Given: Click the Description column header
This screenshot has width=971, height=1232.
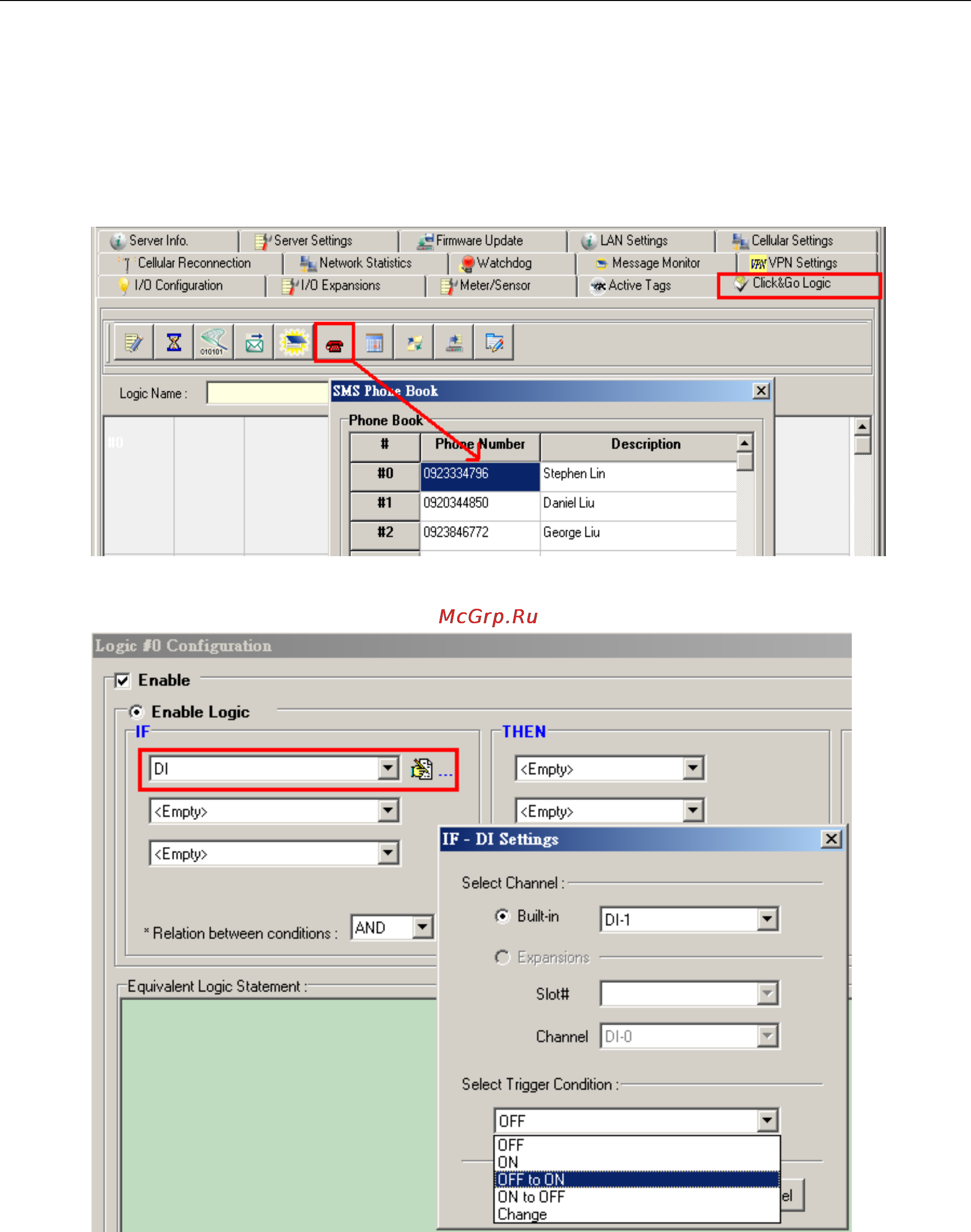Looking at the screenshot, I should [638, 447].
